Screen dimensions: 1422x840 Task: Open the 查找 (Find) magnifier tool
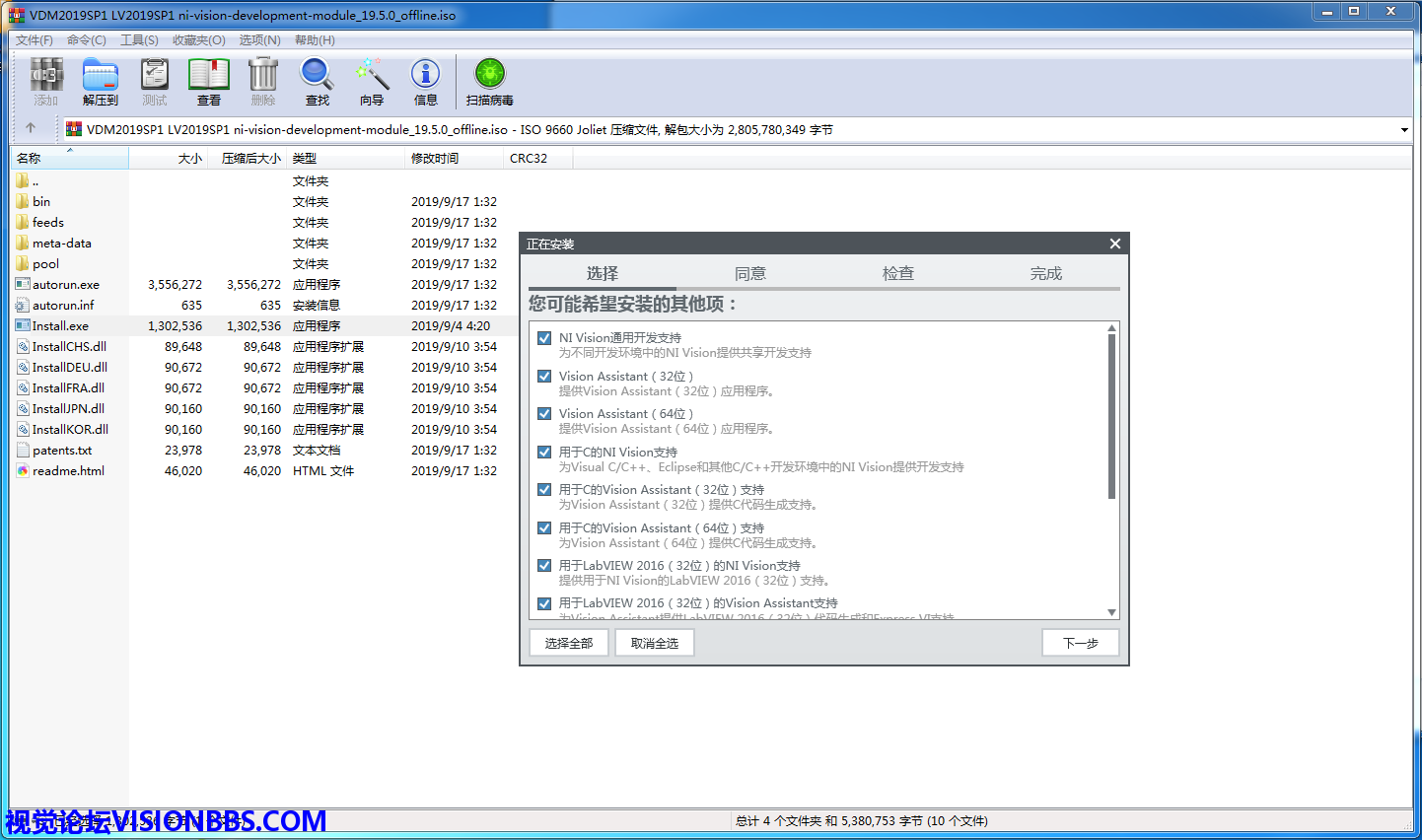coord(317,76)
